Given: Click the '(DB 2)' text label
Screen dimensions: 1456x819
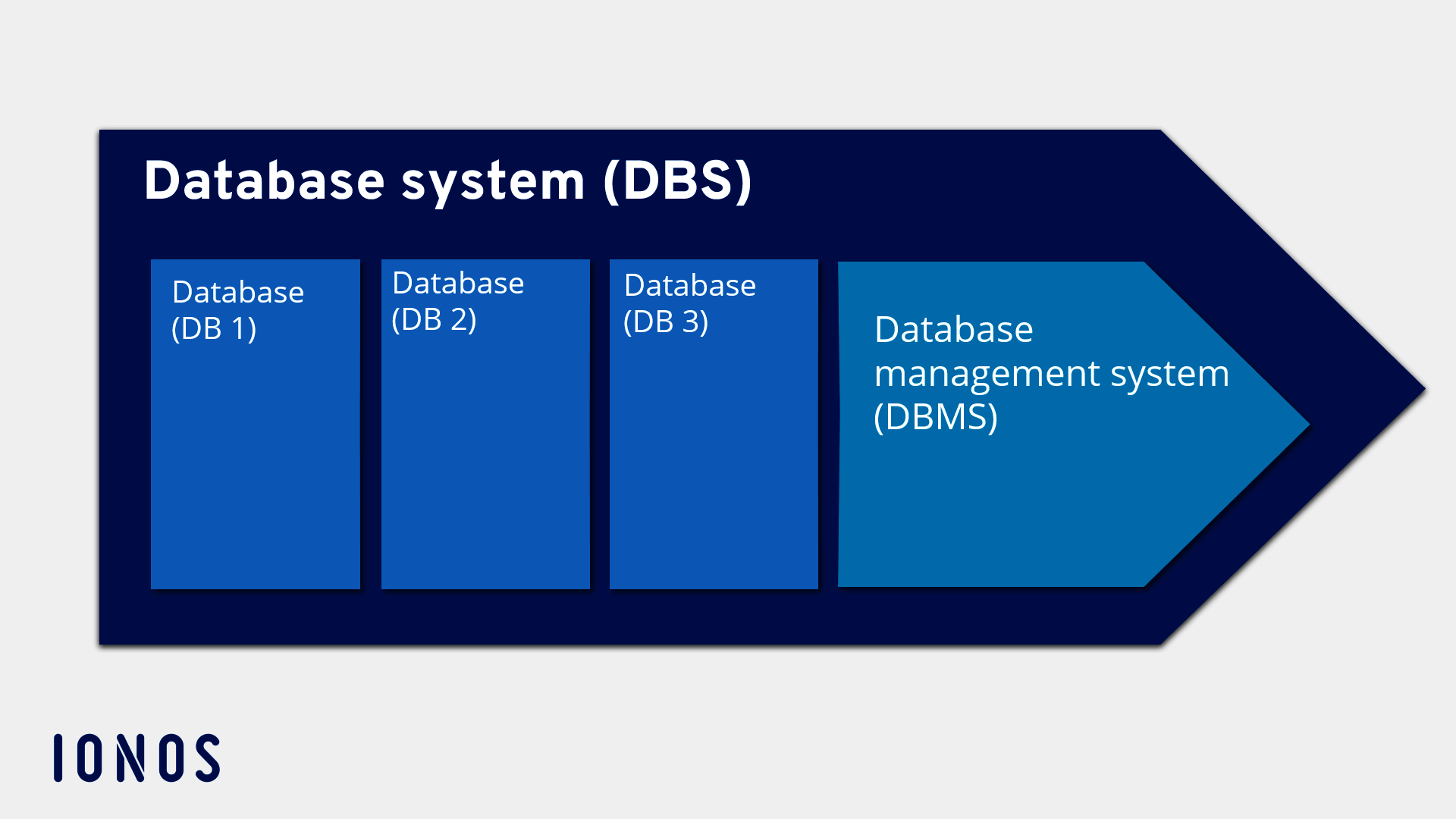Looking at the screenshot, I should (x=434, y=320).
